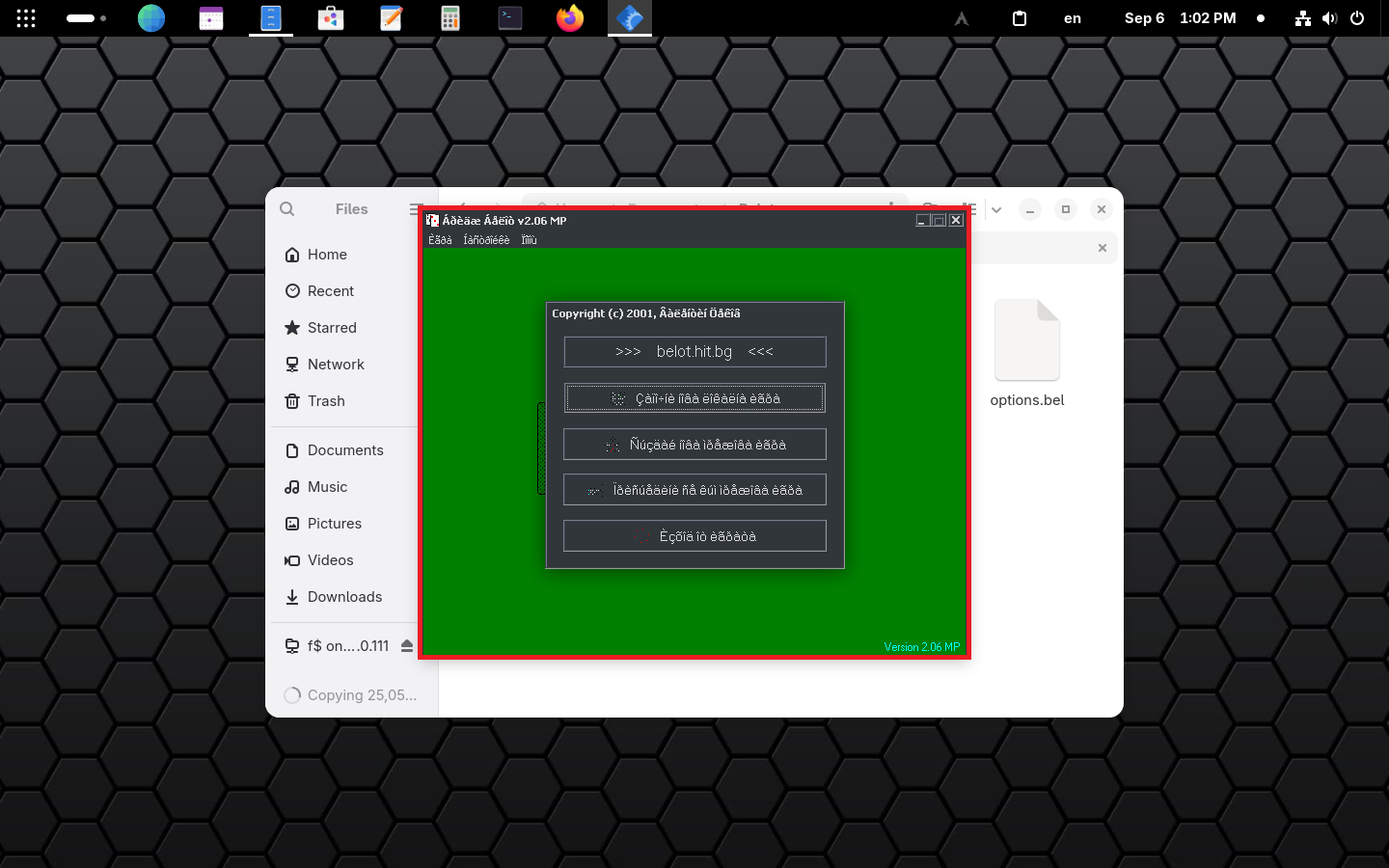Open Firefox from the top bar
This screenshot has height=868, width=1389.
click(570, 18)
